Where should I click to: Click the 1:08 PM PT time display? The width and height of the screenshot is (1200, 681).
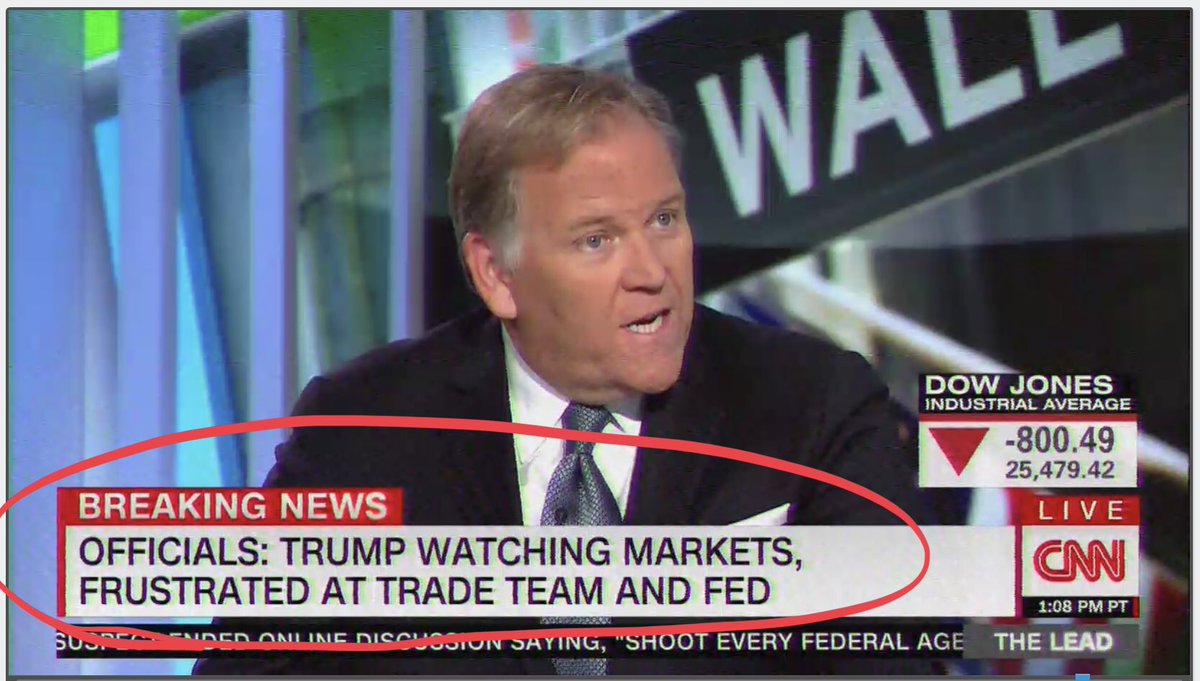coord(1080,606)
